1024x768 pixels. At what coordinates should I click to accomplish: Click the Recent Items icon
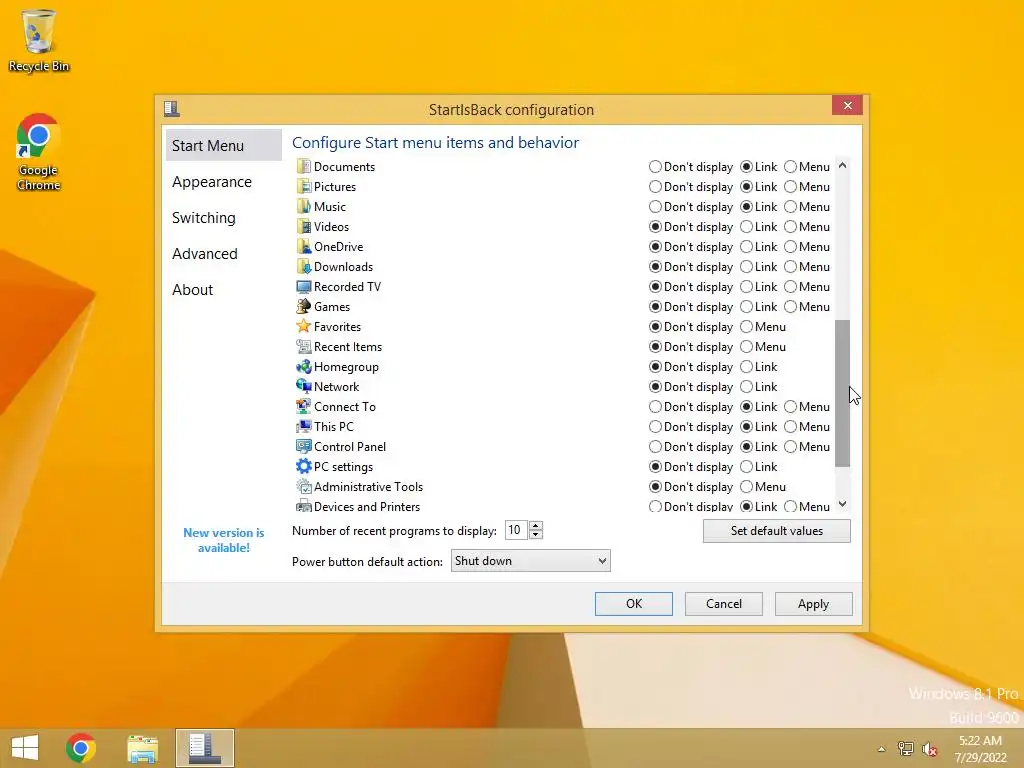304,347
